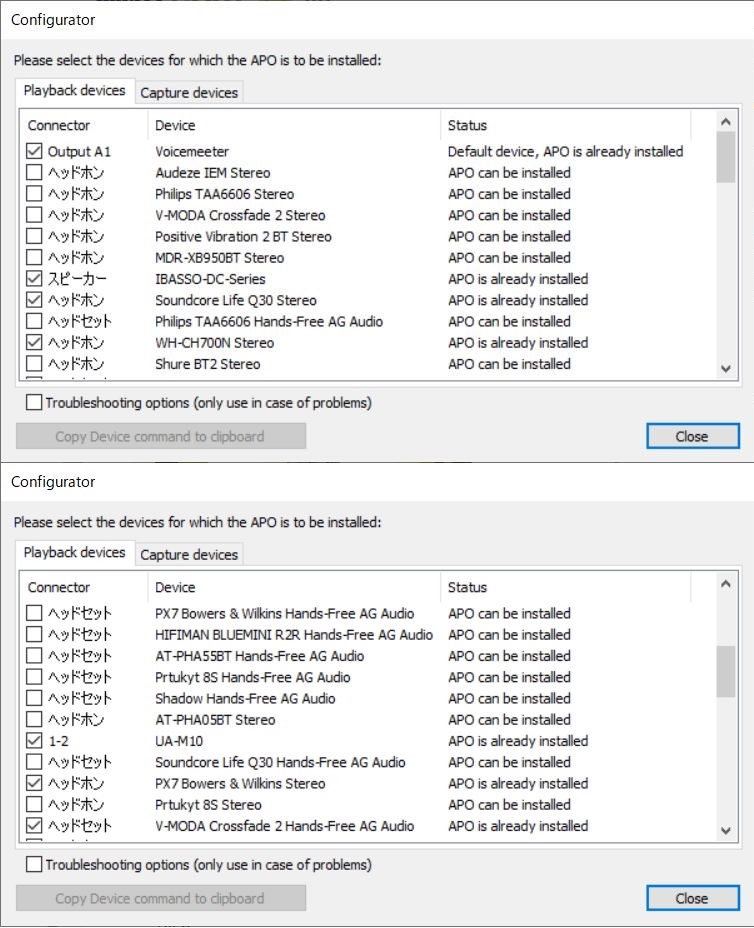Screen dimensions: 754x928
Task: Open Capture devices tab in lower window
Action: pos(189,555)
